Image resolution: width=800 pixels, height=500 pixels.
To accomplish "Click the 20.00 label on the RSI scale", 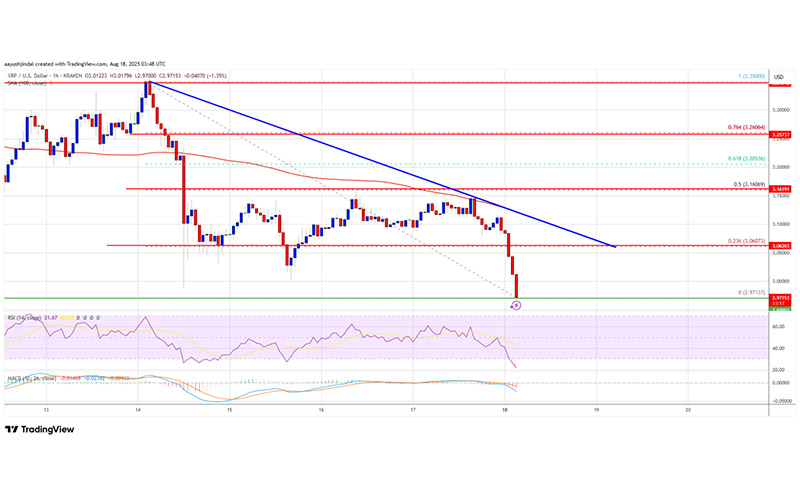I will click(x=779, y=369).
